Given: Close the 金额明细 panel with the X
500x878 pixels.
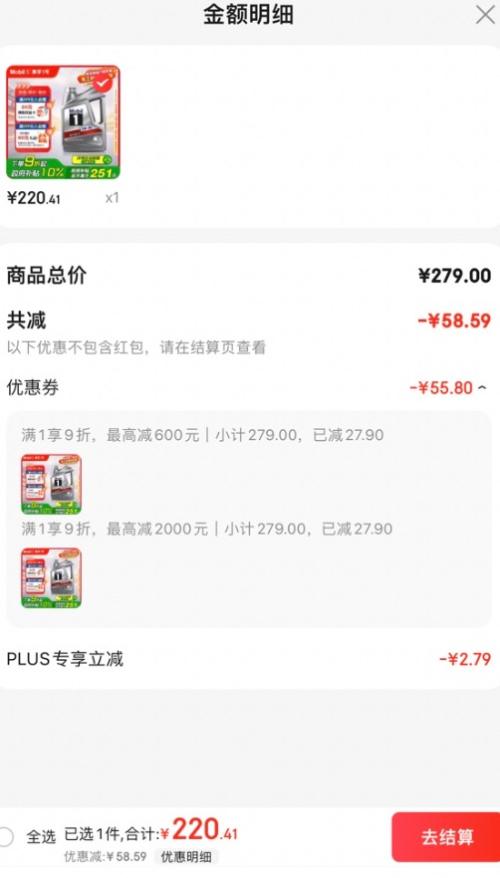Looking at the screenshot, I should (485, 15).
